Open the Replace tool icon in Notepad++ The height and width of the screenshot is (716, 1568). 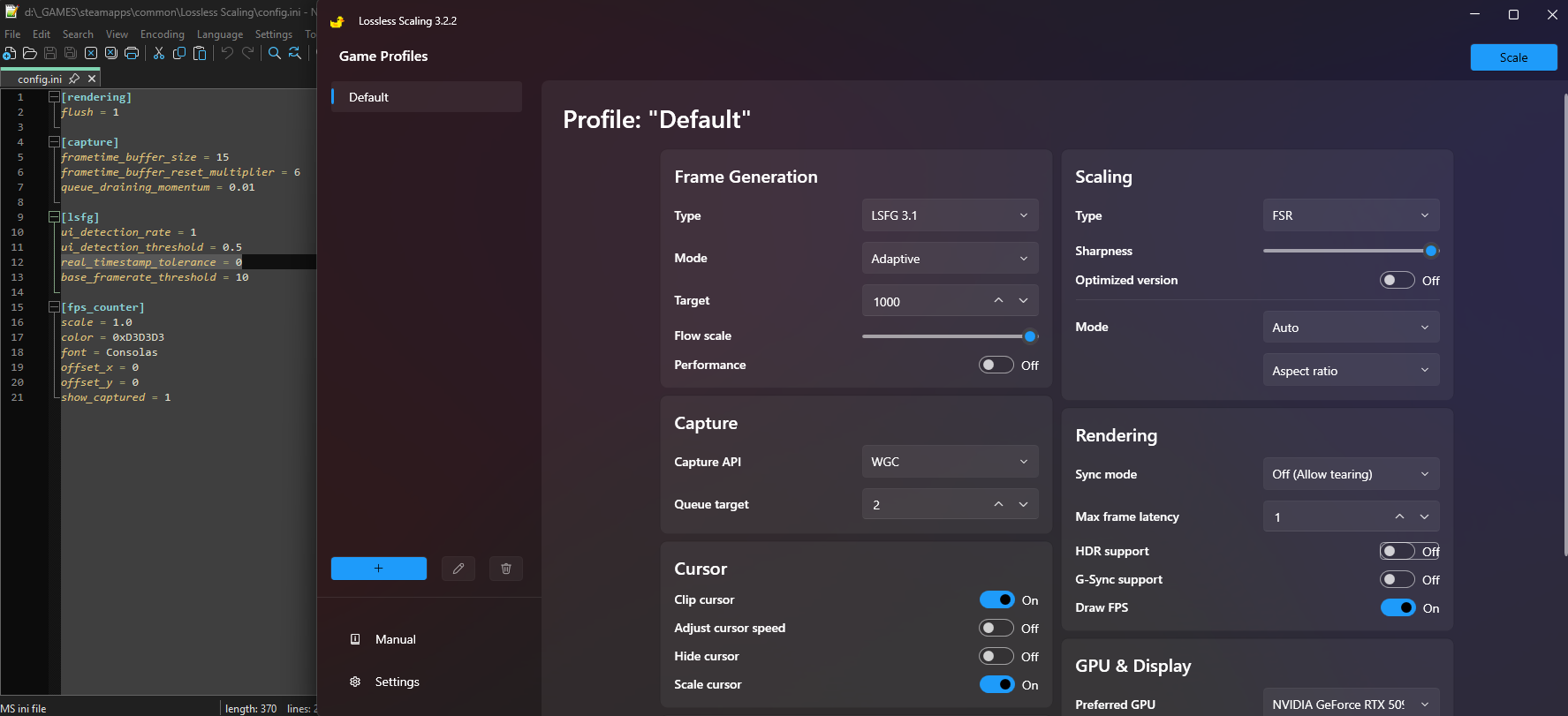pos(295,53)
